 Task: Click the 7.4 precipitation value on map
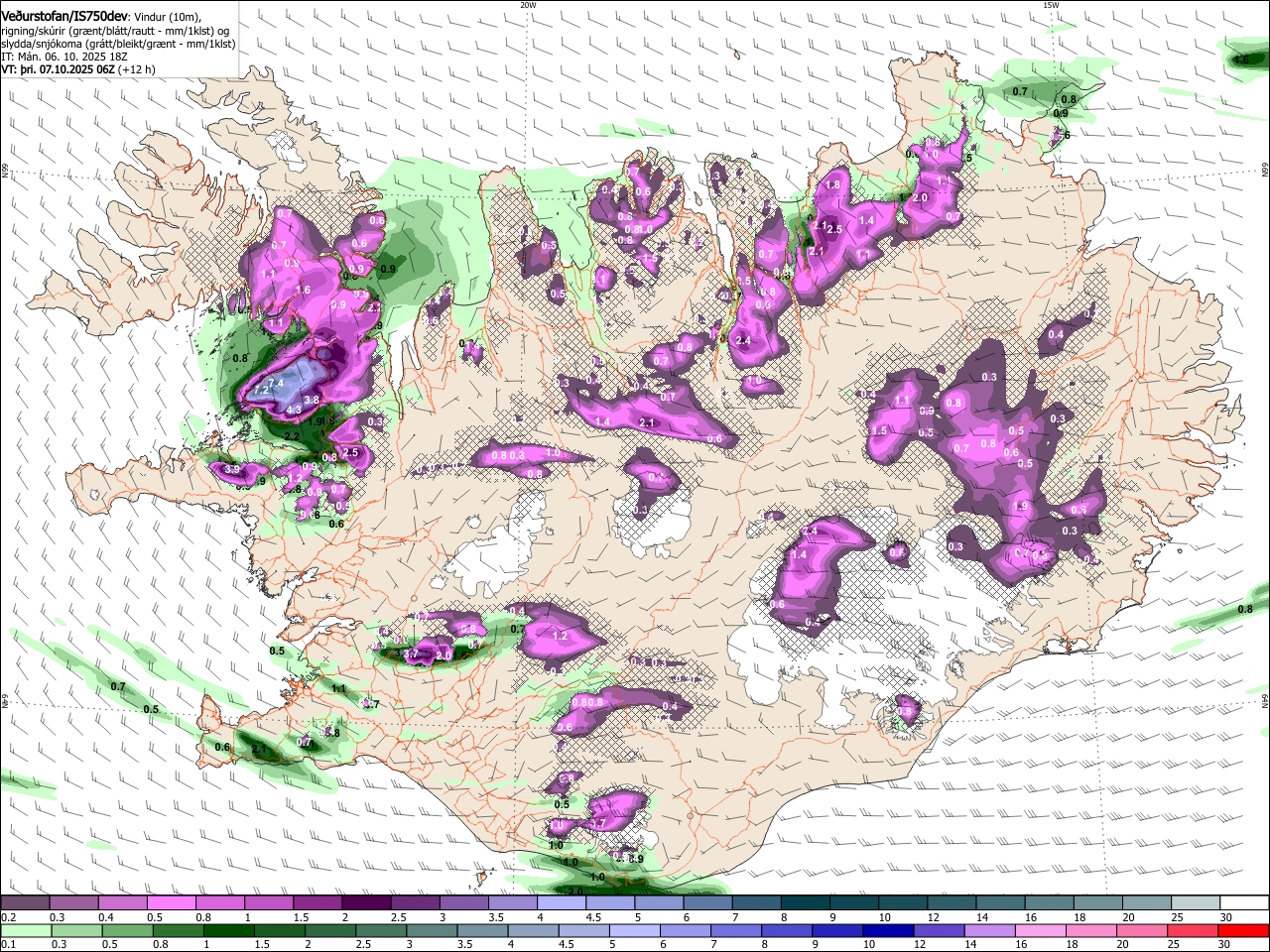point(276,383)
